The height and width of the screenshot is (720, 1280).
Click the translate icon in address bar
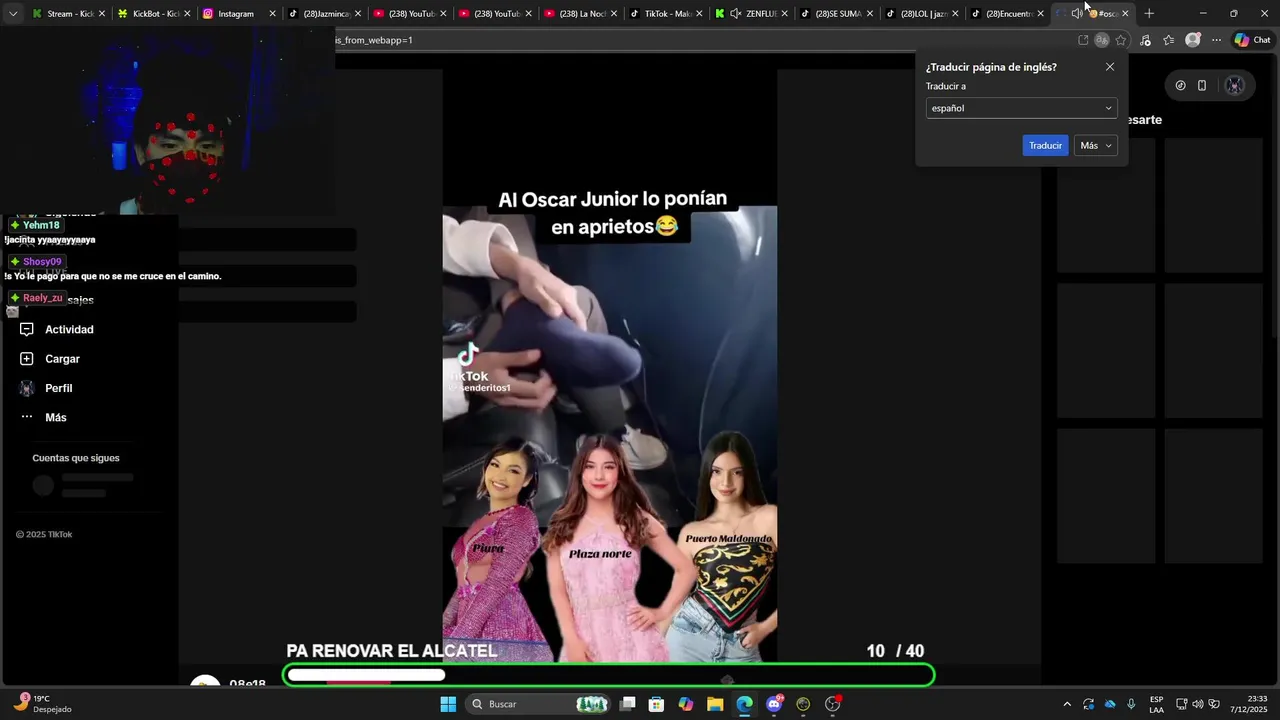coord(1101,40)
